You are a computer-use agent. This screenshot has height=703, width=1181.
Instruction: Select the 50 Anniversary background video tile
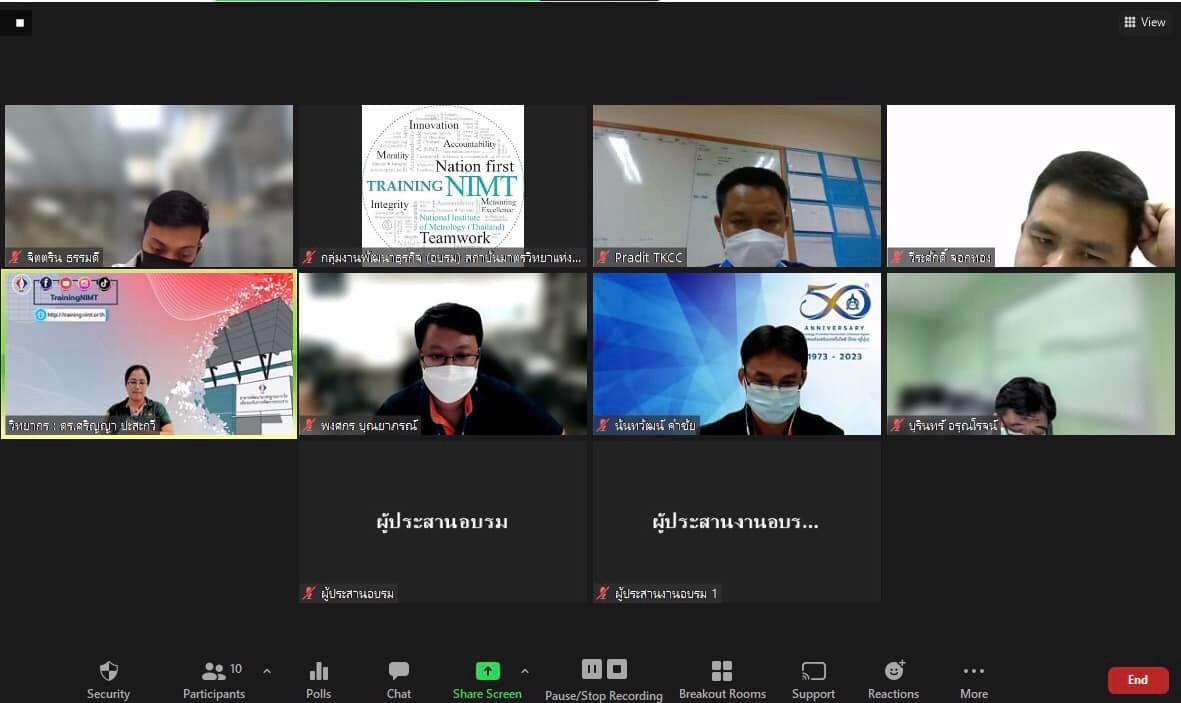point(737,354)
